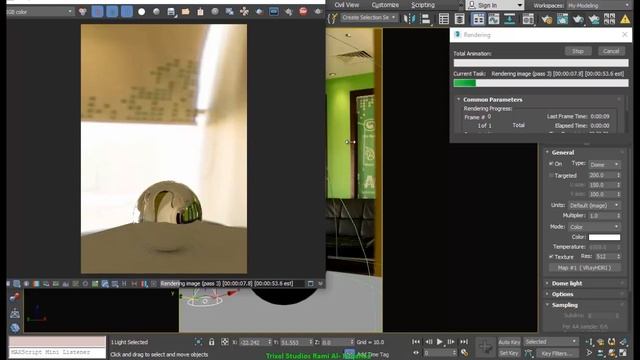Toggle the gray sphere monochromatic mode button

point(156,12)
